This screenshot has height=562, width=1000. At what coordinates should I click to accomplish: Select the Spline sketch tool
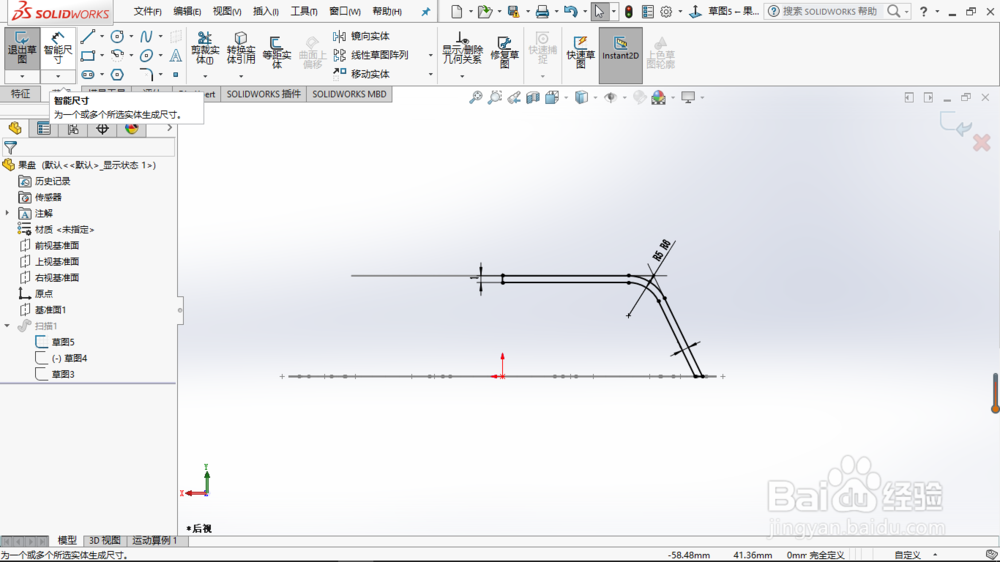click(146, 36)
